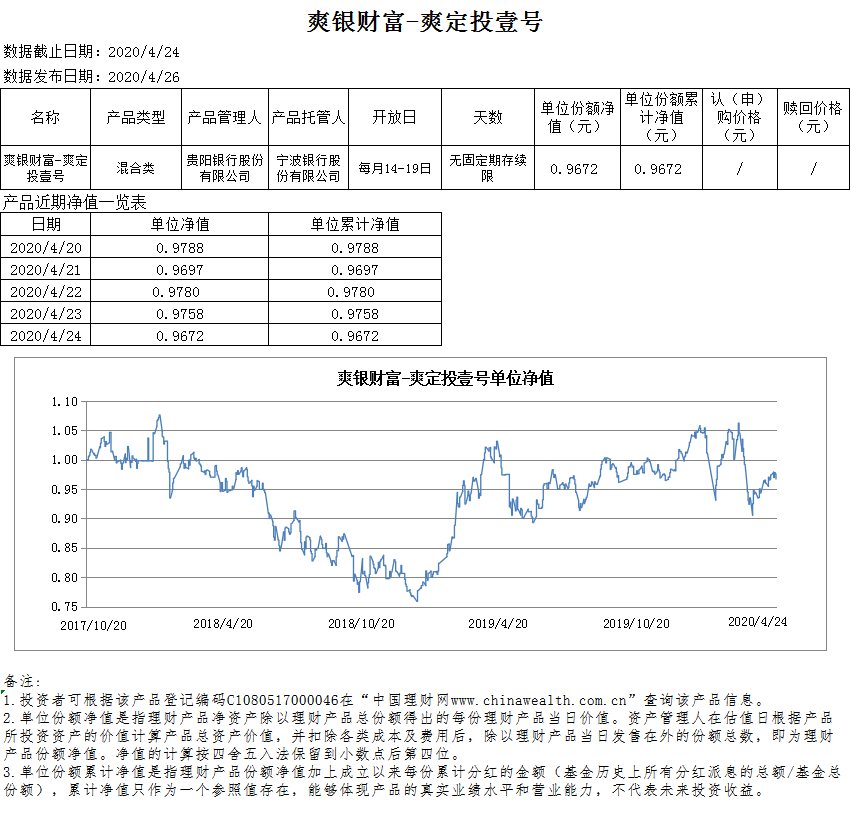Viewport: 850px width, 816px height.
Task: Select the 无固定期存续限 cell
Action: (x=488, y=168)
